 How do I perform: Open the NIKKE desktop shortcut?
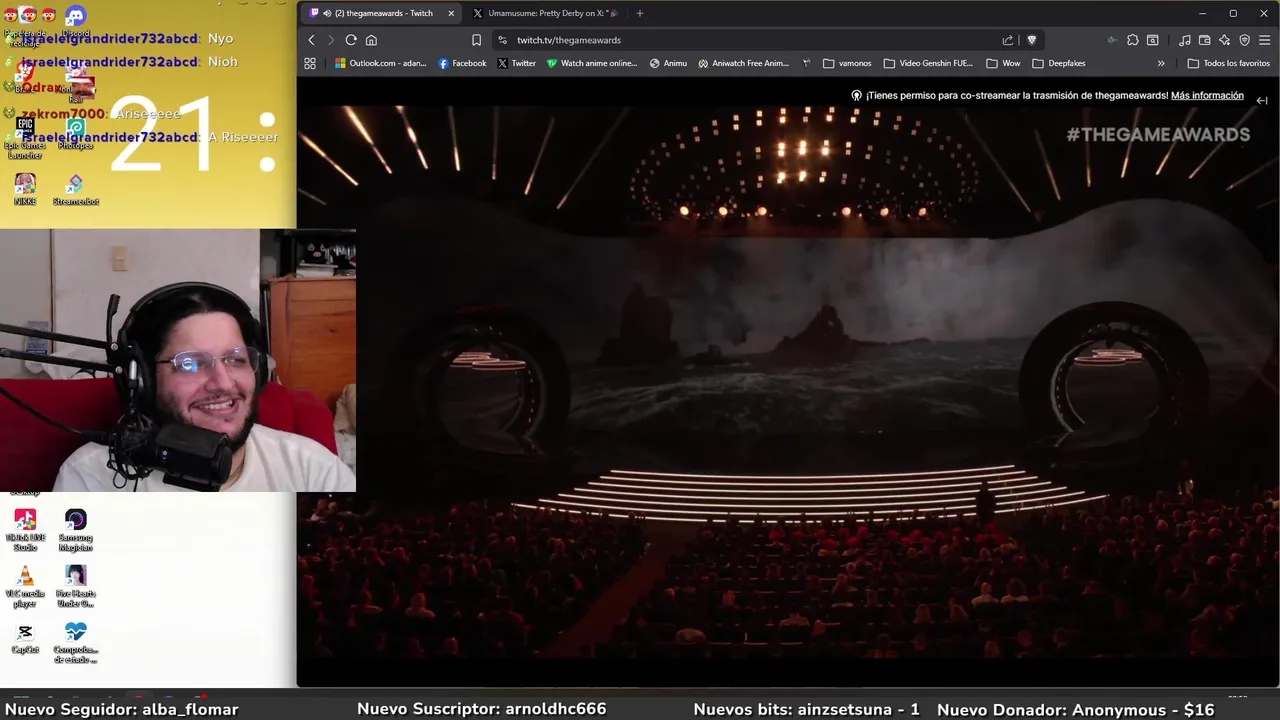(x=25, y=189)
